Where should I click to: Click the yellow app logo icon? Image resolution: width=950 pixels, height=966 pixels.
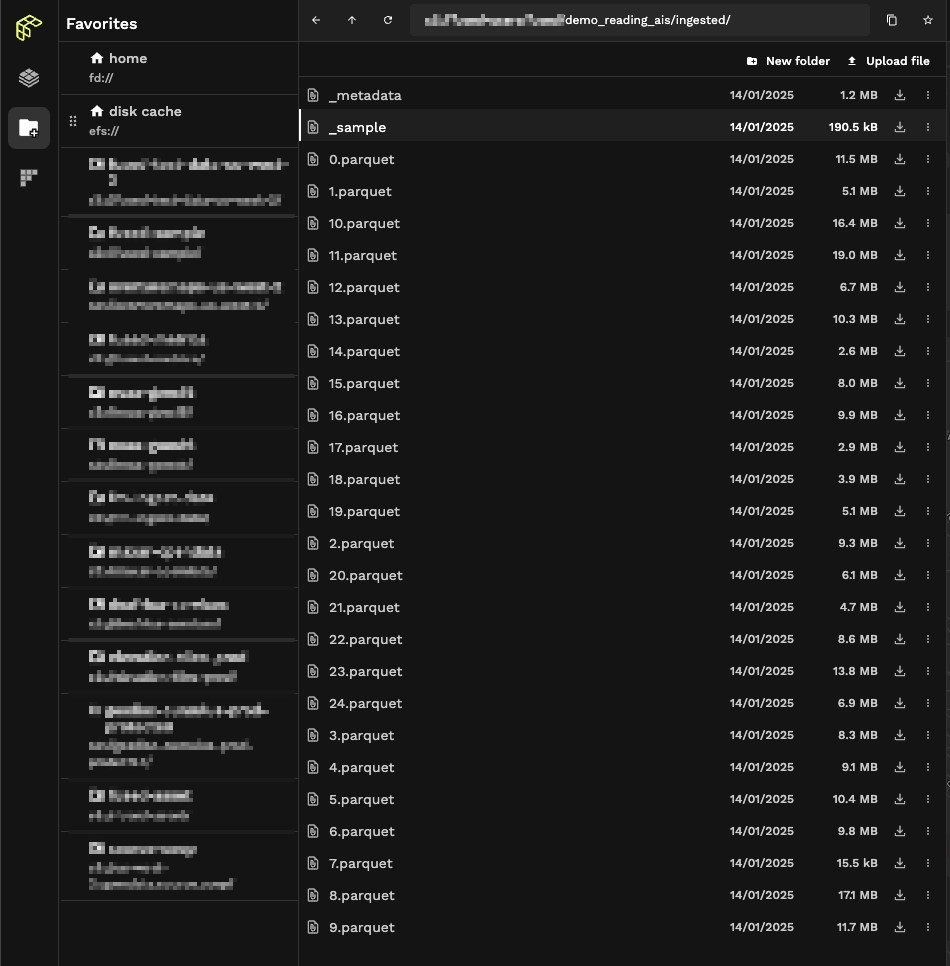click(28, 28)
